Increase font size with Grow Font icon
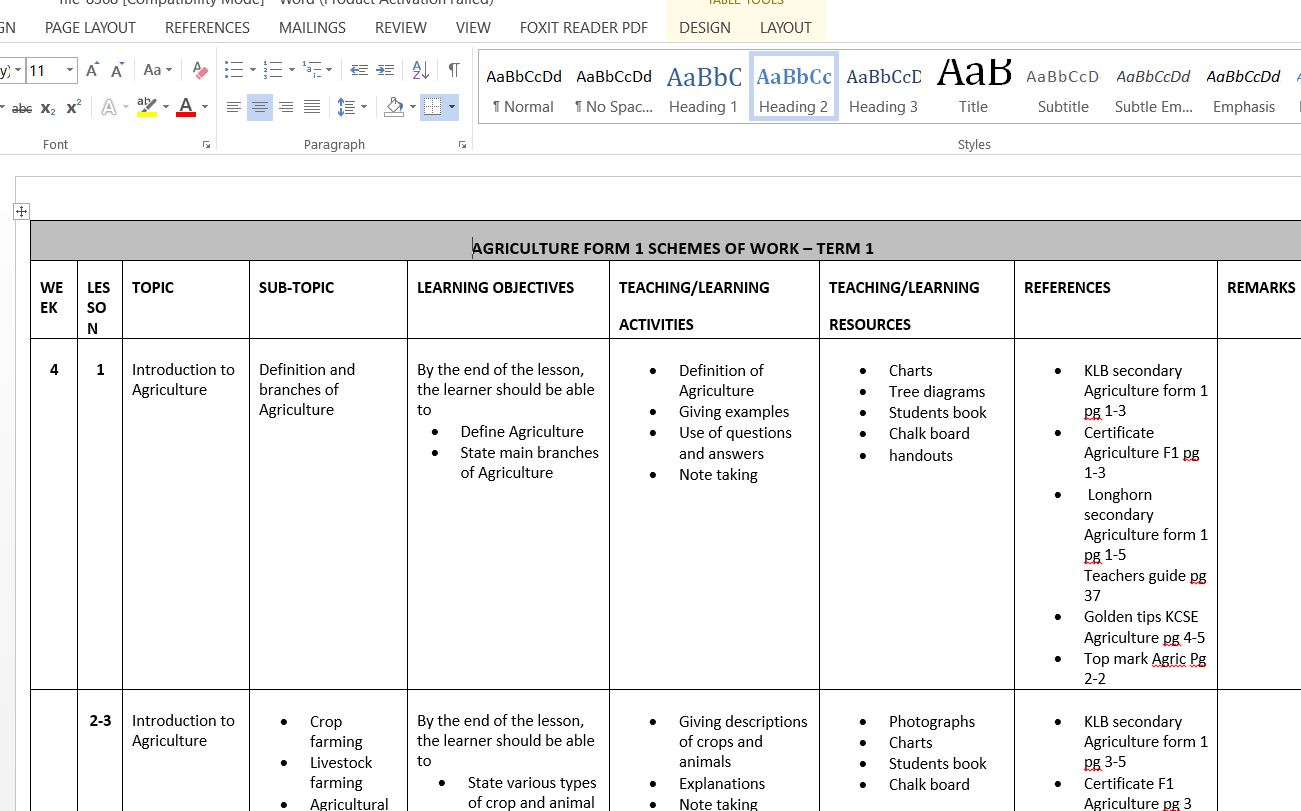 [92, 70]
